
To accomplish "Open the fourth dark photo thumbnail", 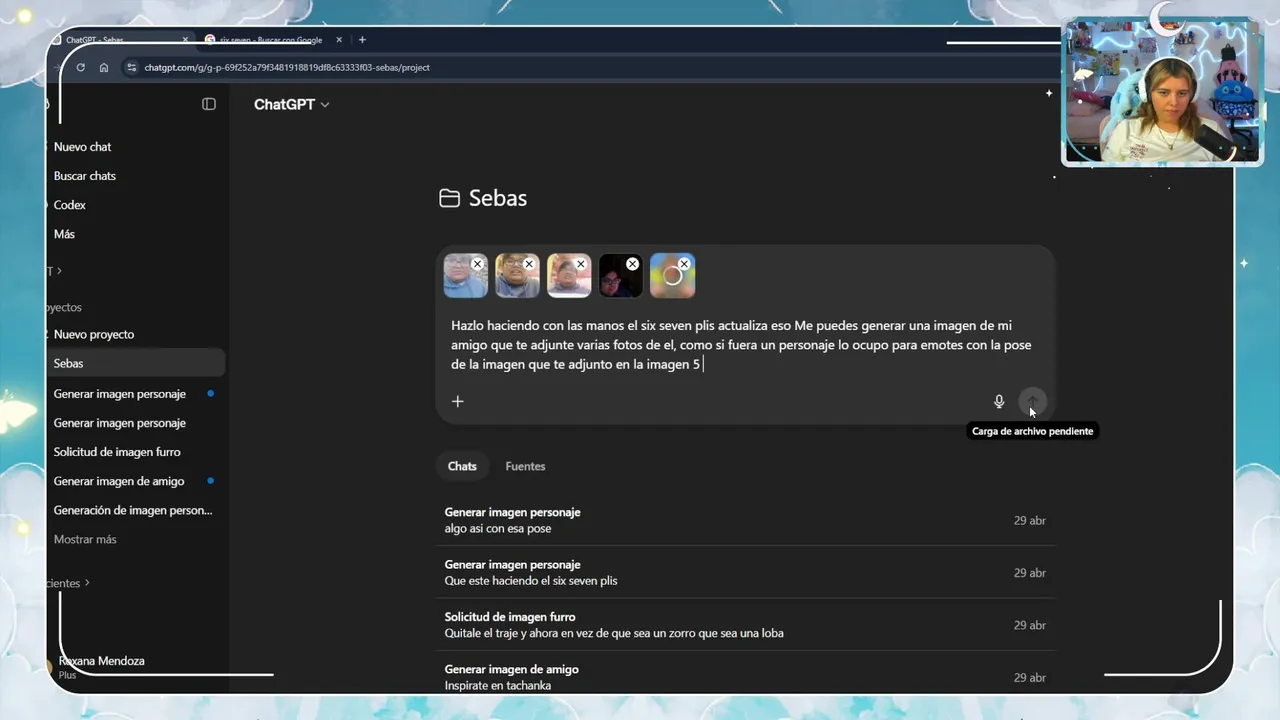I will coord(620,276).
